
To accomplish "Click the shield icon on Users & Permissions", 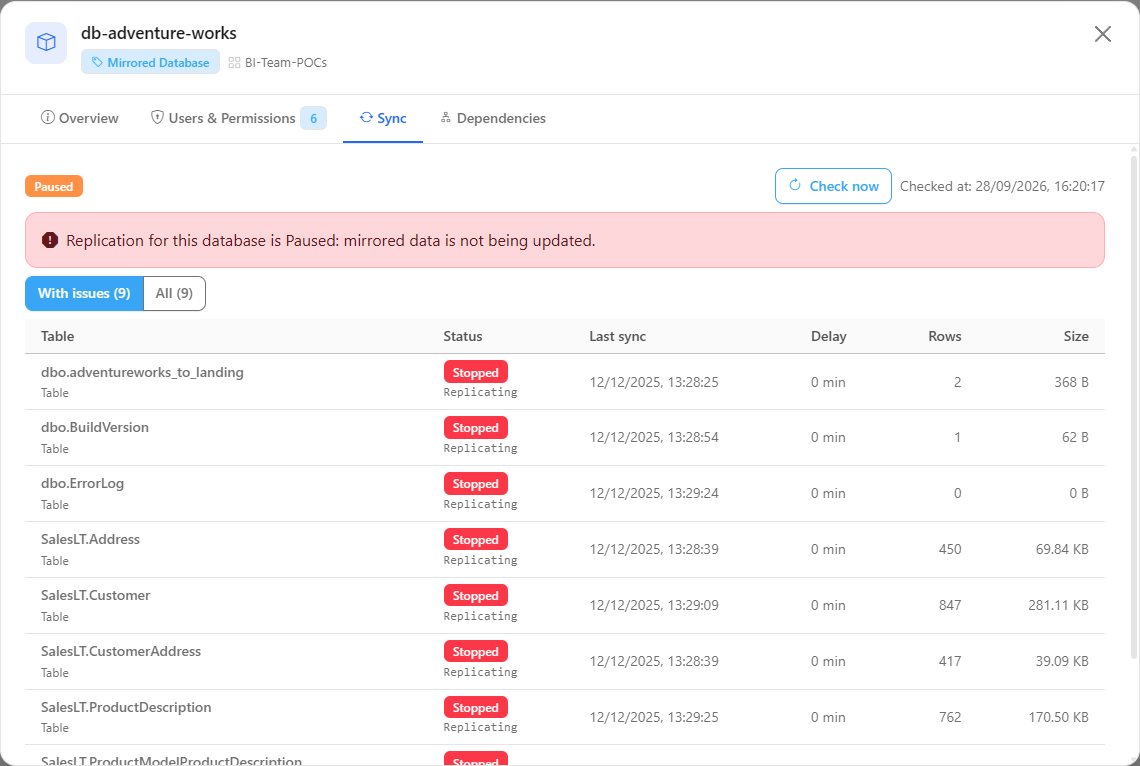I will [157, 117].
